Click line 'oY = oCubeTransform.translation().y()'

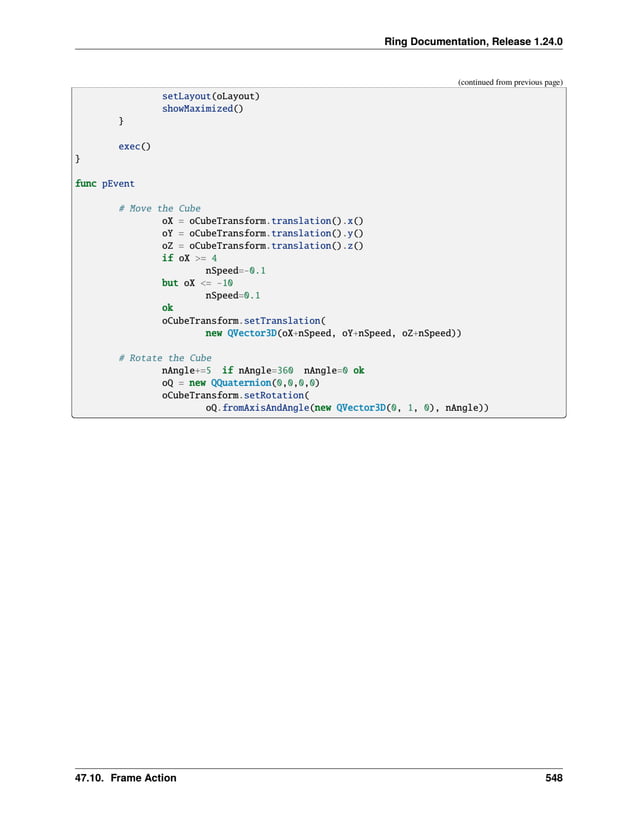point(262,233)
